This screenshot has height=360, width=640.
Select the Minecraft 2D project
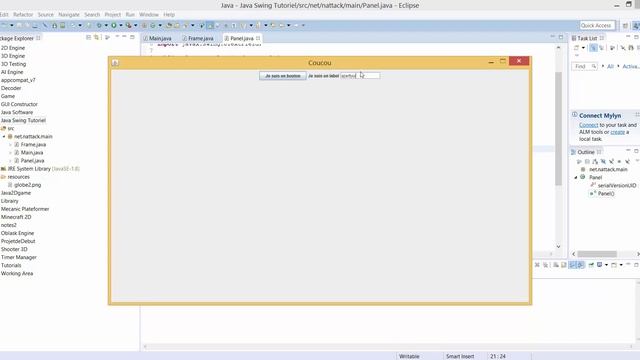[x=16, y=217]
